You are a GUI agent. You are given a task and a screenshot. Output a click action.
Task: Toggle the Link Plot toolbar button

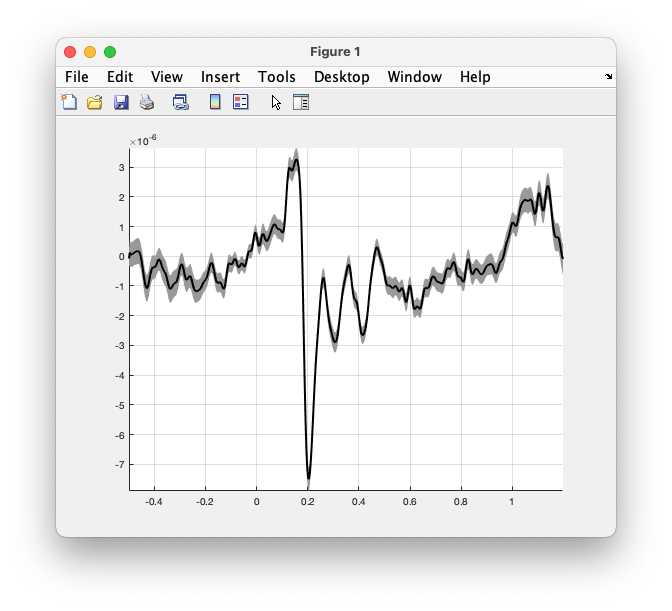point(181,102)
